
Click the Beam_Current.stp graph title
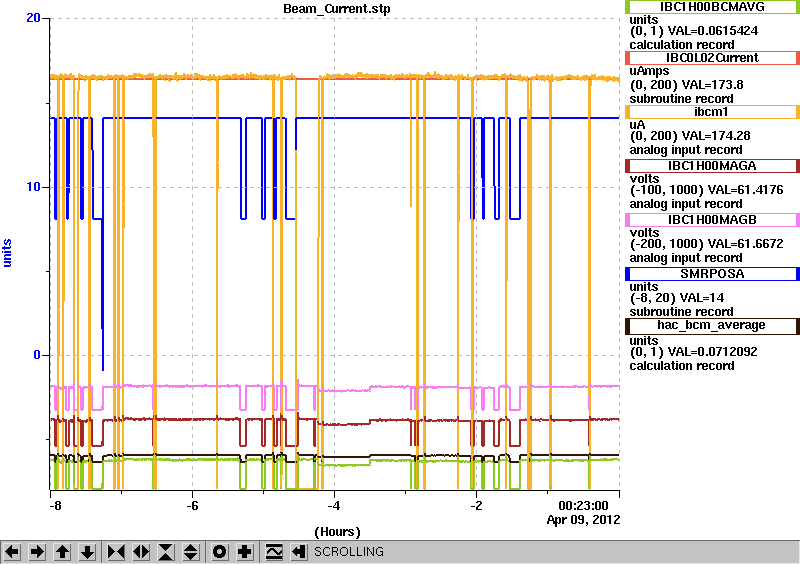[x=337, y=9]
